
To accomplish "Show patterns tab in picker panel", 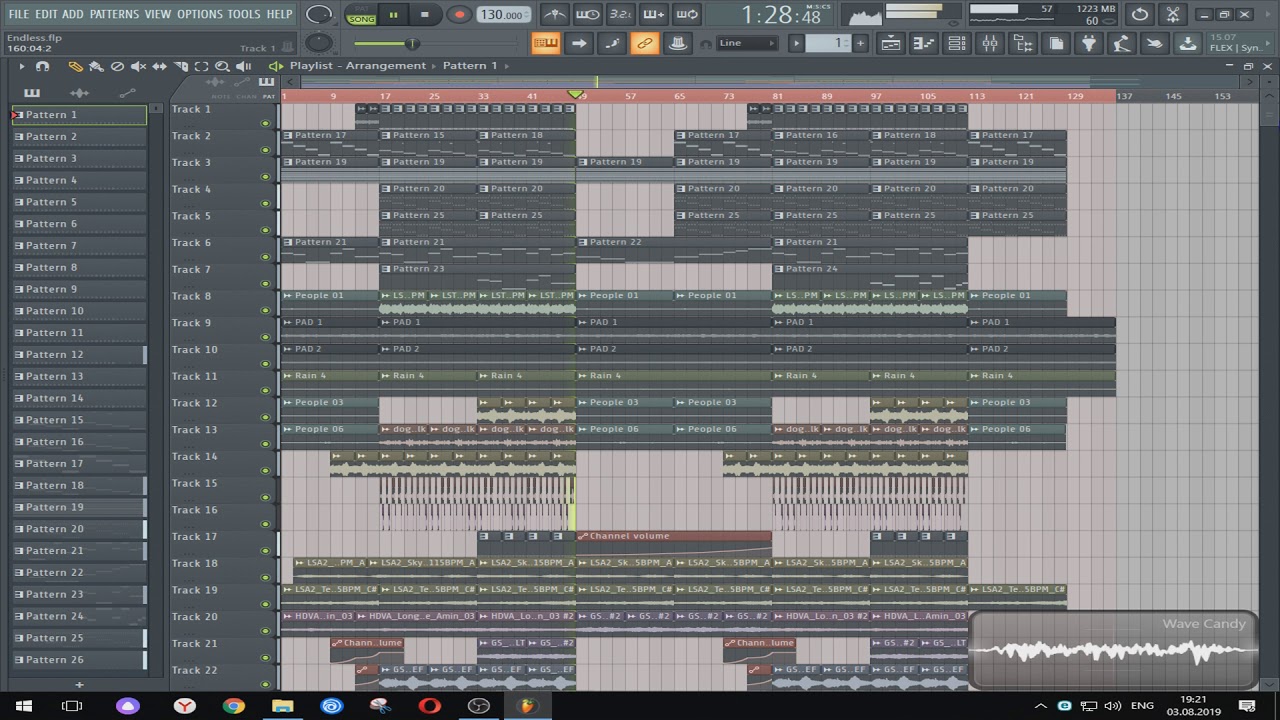I will (x=32, y=93).
